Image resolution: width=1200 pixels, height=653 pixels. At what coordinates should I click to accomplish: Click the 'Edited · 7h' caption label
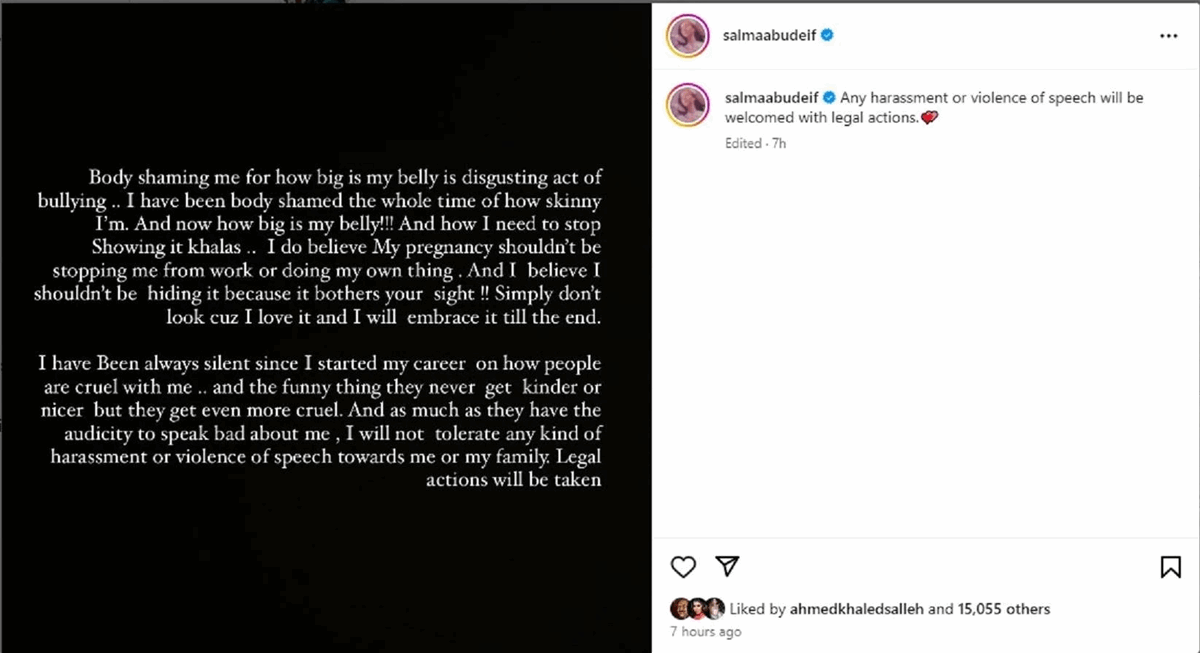(755, 143)
